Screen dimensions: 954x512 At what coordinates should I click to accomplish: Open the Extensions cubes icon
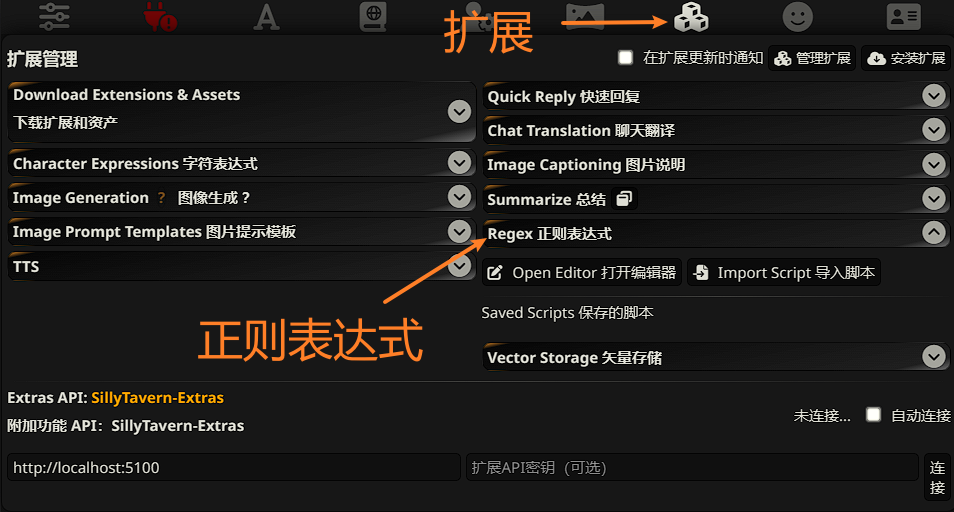click(x=691, y=16)
